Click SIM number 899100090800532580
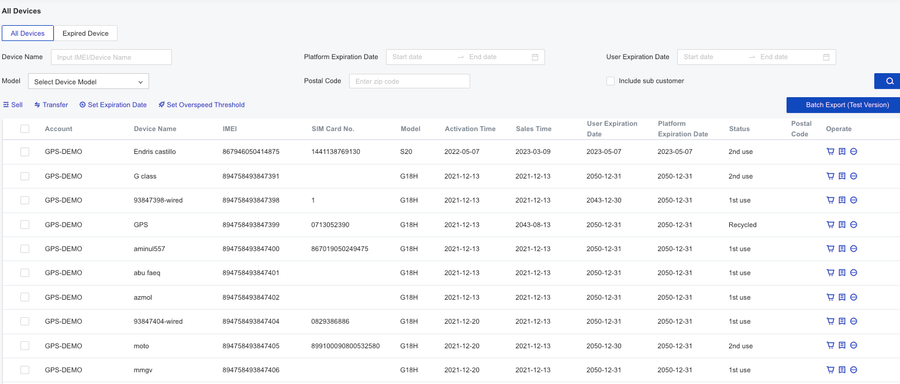900x384 pixels. [x=346, y=346]
